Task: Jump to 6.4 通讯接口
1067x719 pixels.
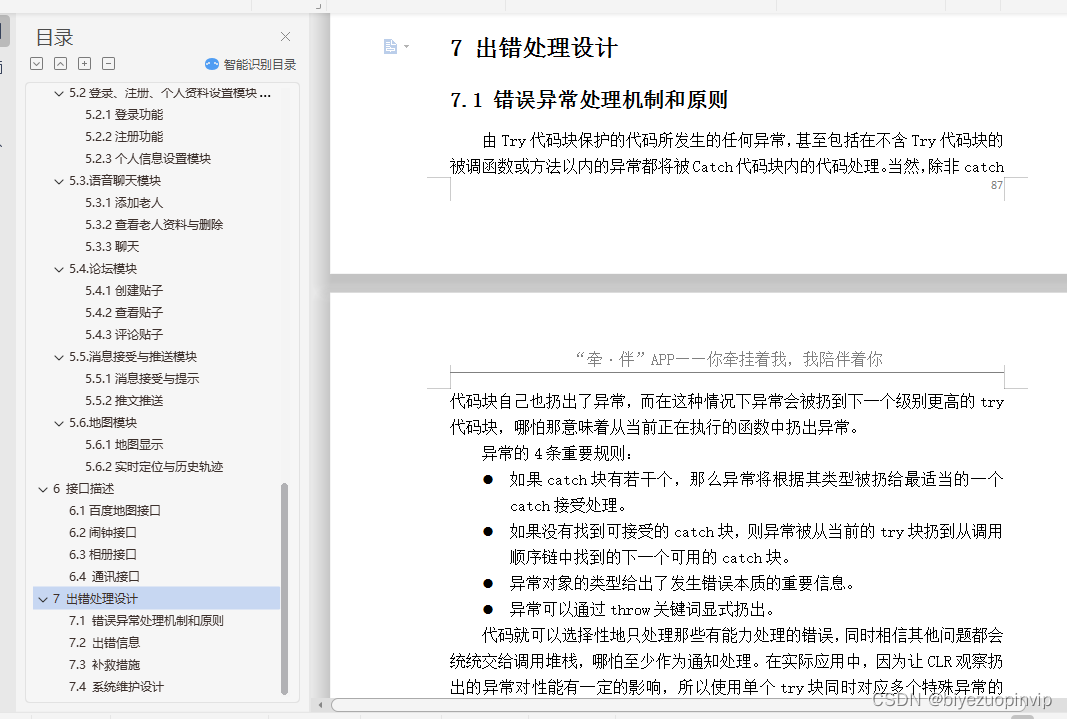Action: (x=104, y=576)
